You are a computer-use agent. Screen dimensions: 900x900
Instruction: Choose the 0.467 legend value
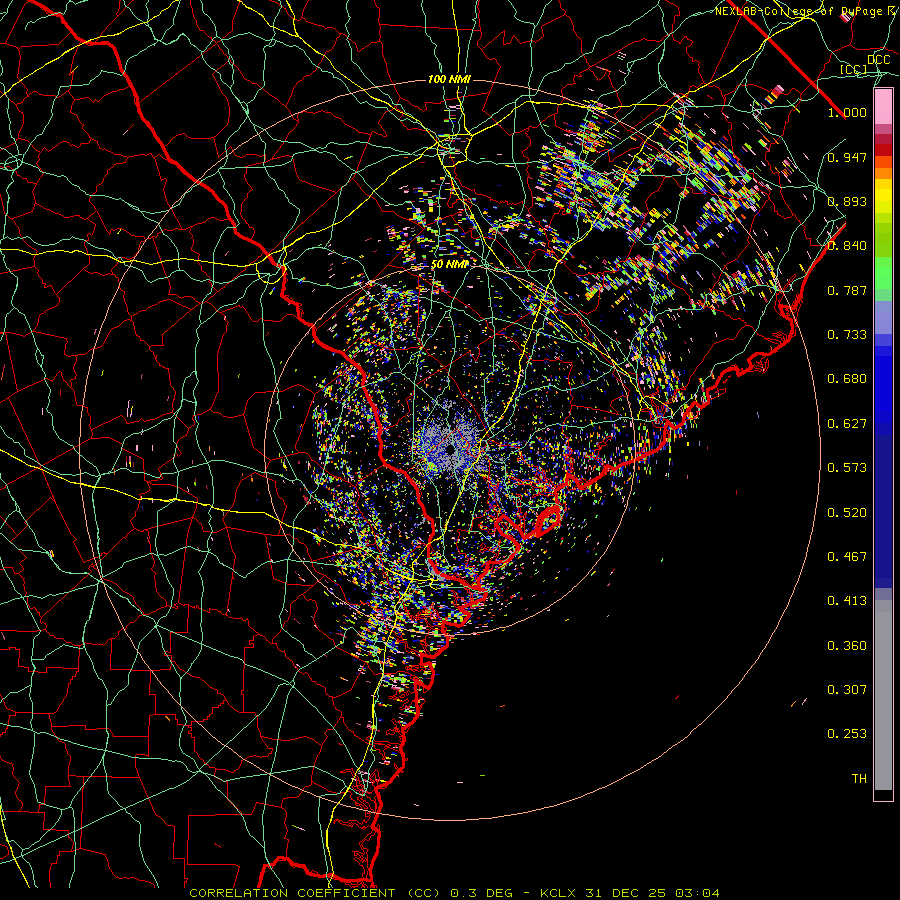tap(847, 557)
